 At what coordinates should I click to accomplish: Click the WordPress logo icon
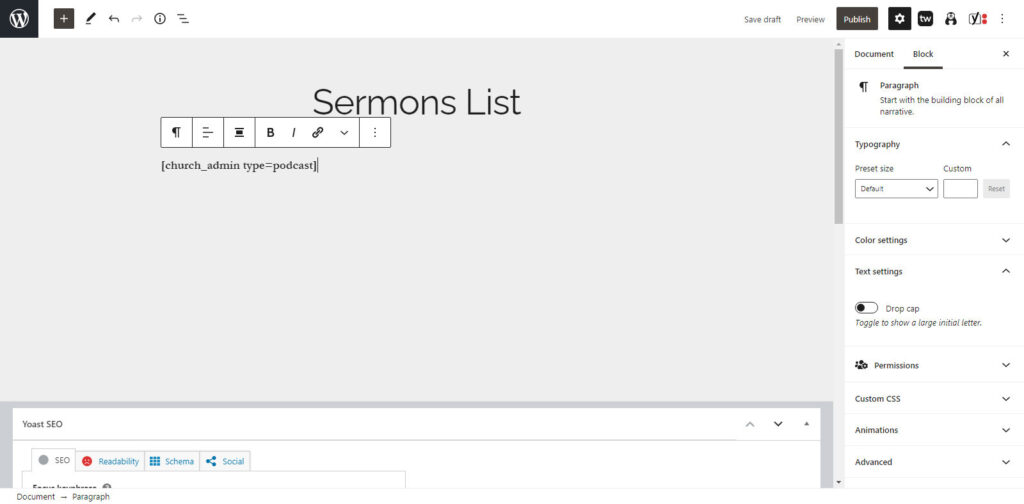pos(19,19)
